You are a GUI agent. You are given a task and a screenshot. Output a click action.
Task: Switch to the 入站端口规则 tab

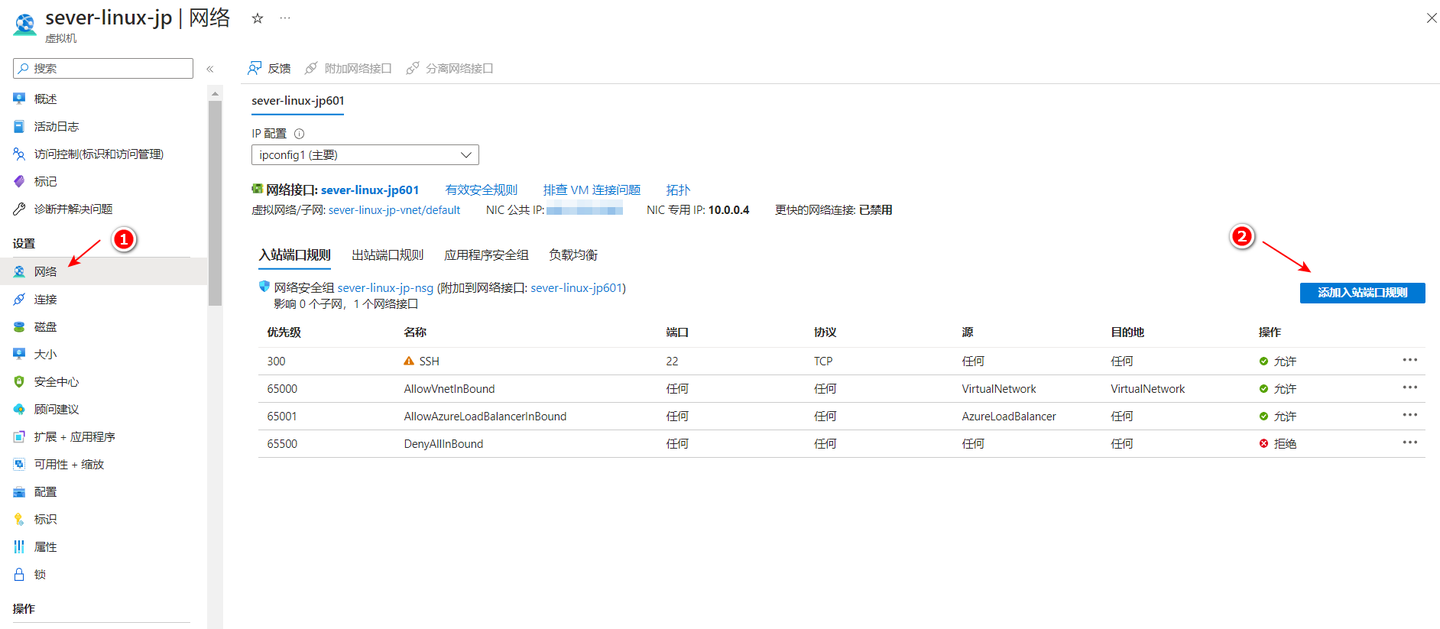(295, 255)
